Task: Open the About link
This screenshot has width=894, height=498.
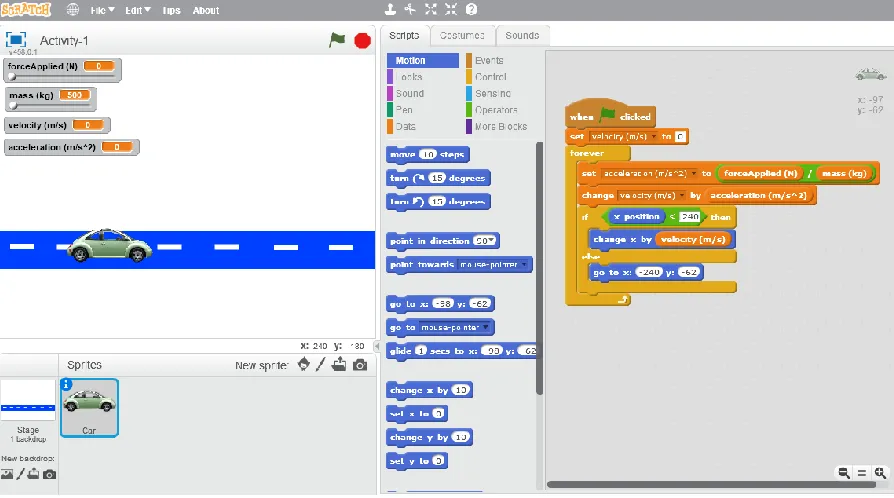Action: 205,10
